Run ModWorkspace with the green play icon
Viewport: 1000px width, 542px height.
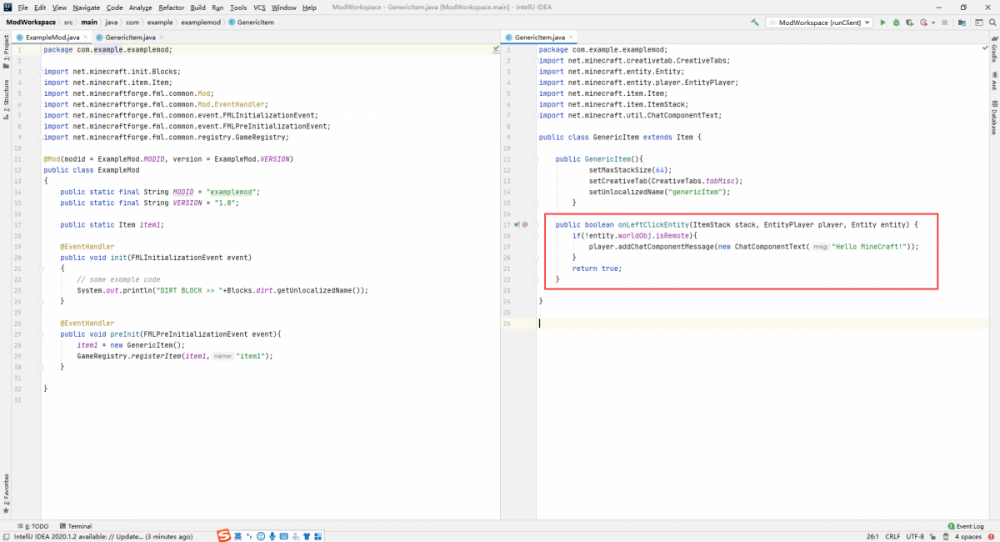pos(883,22)
